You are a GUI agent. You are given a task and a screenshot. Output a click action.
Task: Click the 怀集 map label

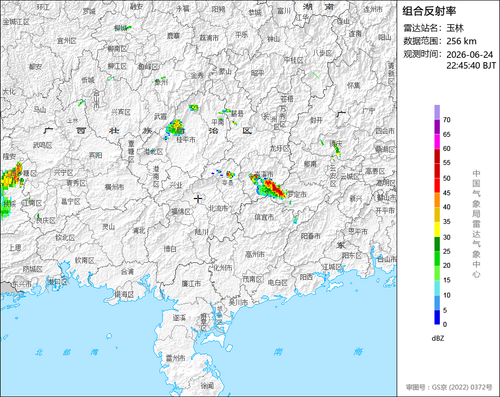[354, 85]
